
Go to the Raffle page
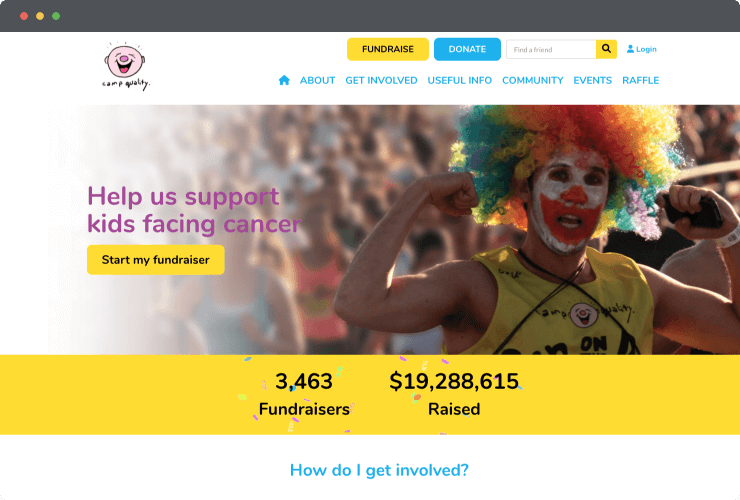pos(640,80)
